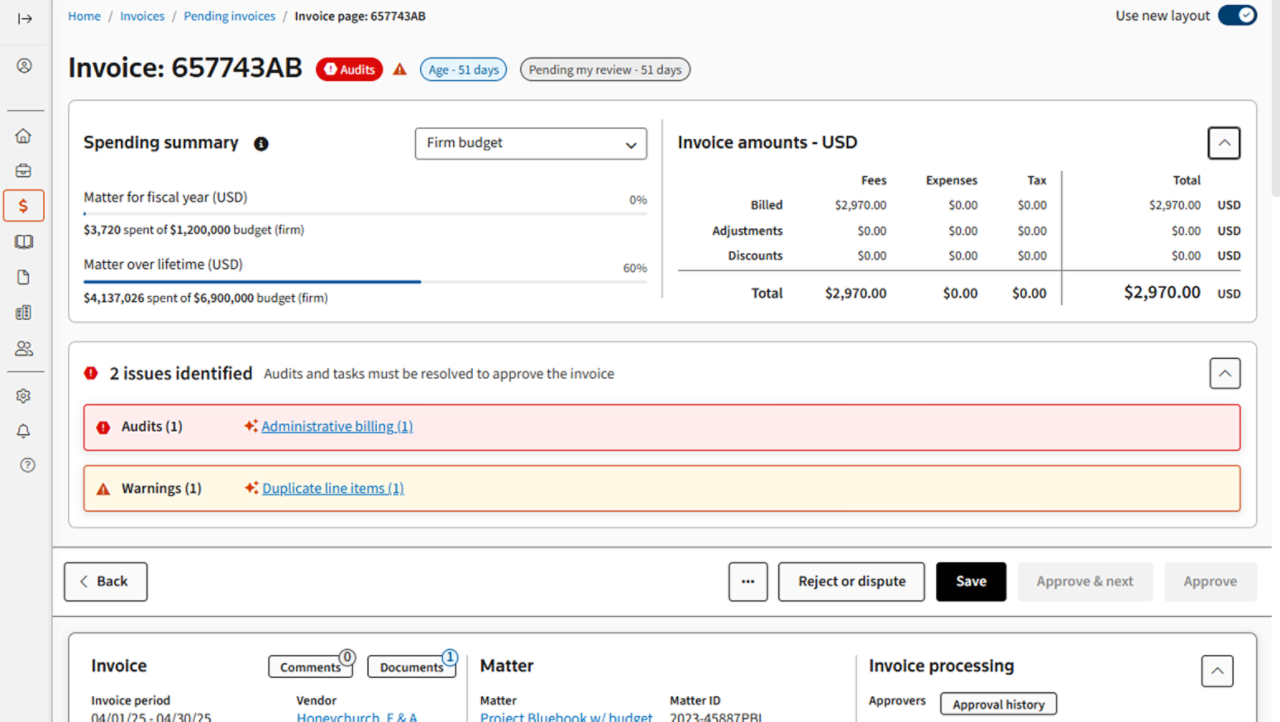Click the Reject or dispute button
This screenshot has width=1280, height=722.
tap(851, 581)
